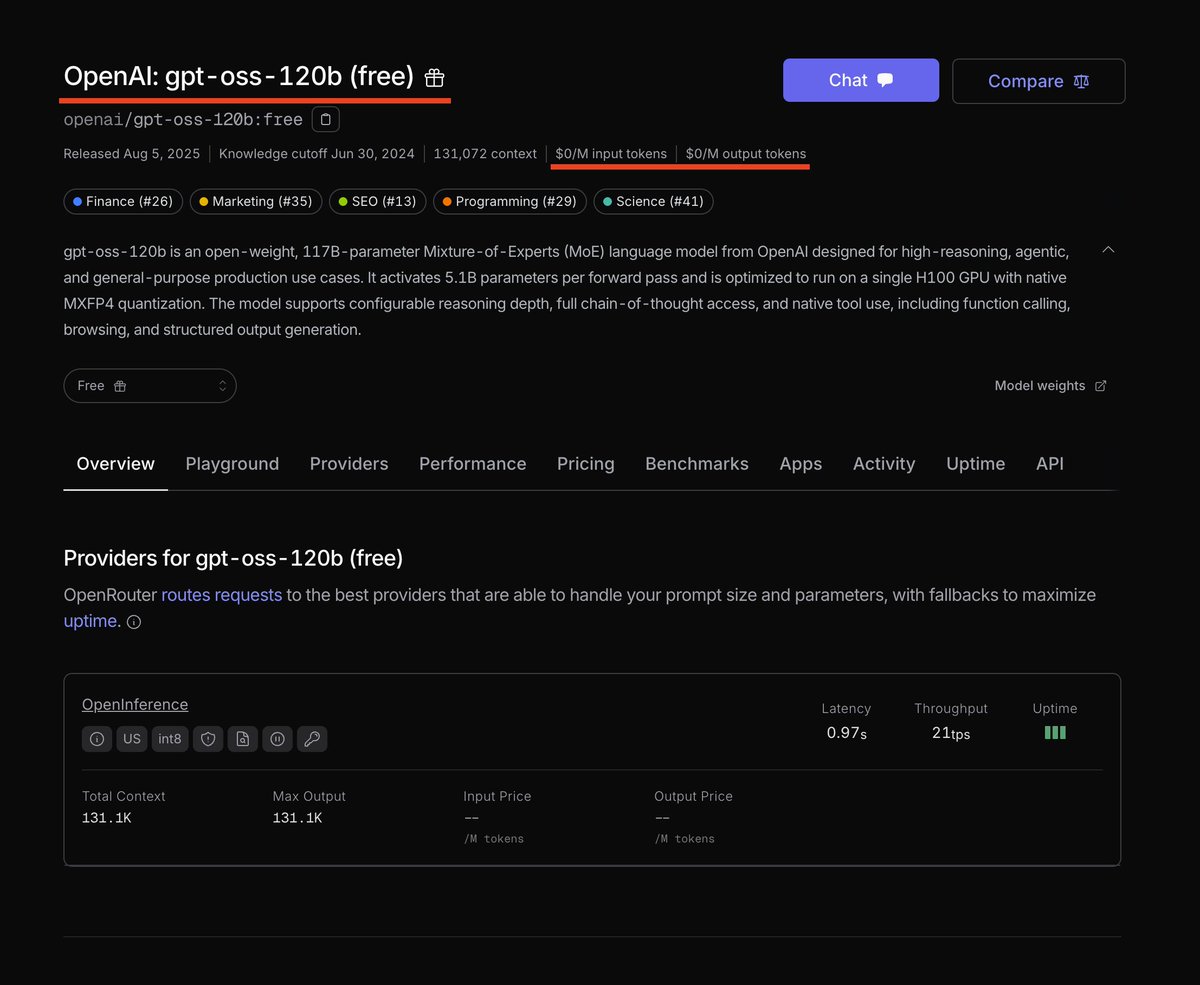Click the gift icon beside the model title
1200x985 pixels.
point(434,77)
